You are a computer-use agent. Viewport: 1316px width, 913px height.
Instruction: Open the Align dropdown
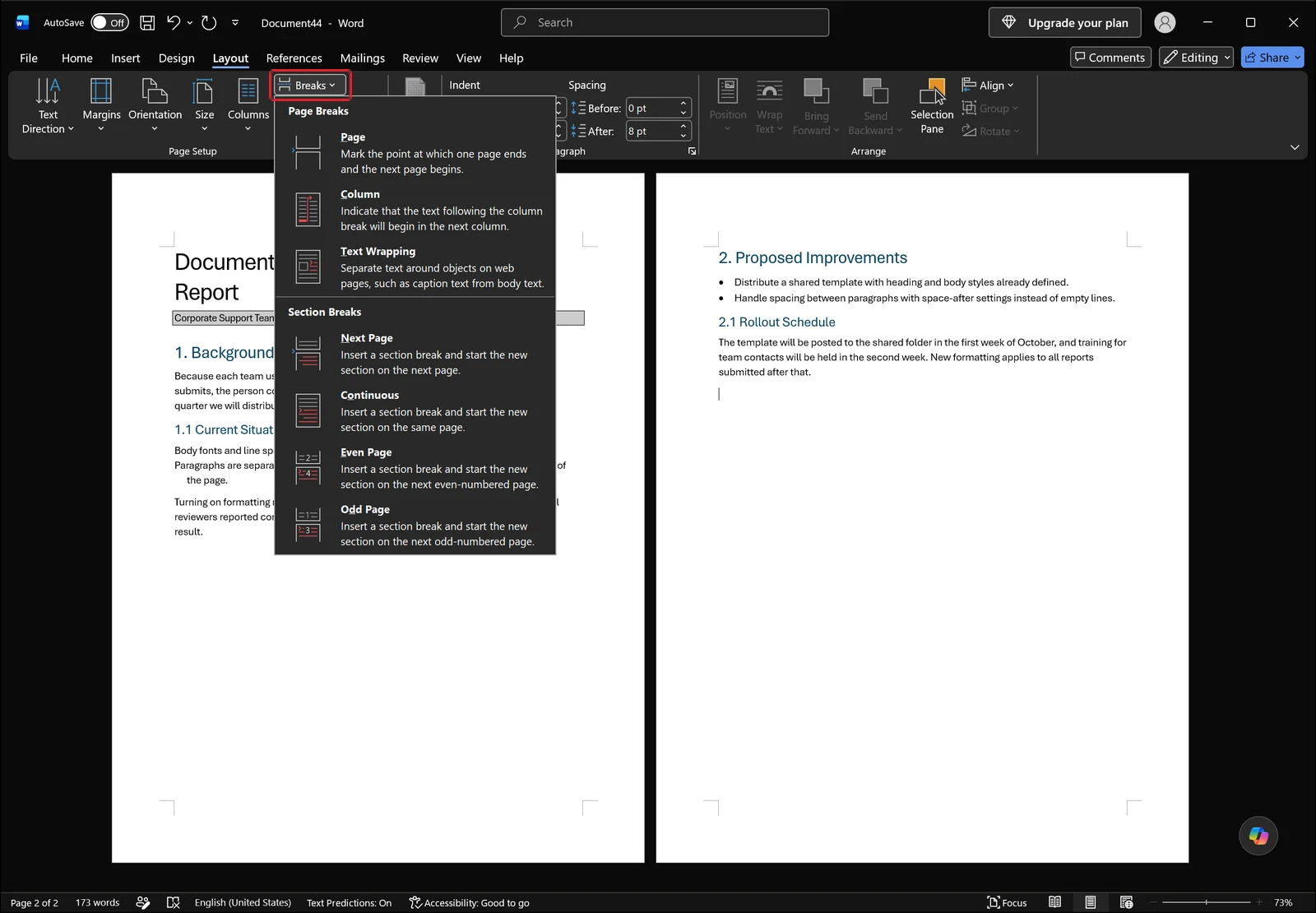click(988, 86)
